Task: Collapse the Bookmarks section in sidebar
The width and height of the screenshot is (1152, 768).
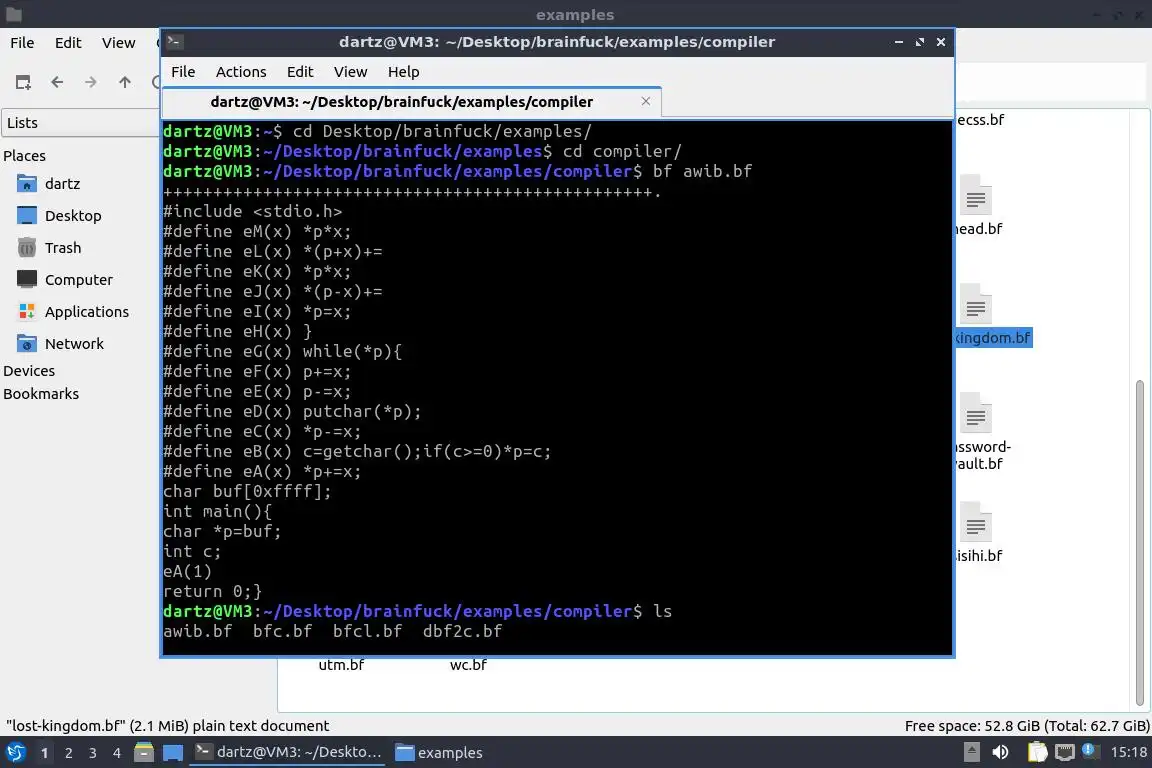Action: tap(41, 394)
